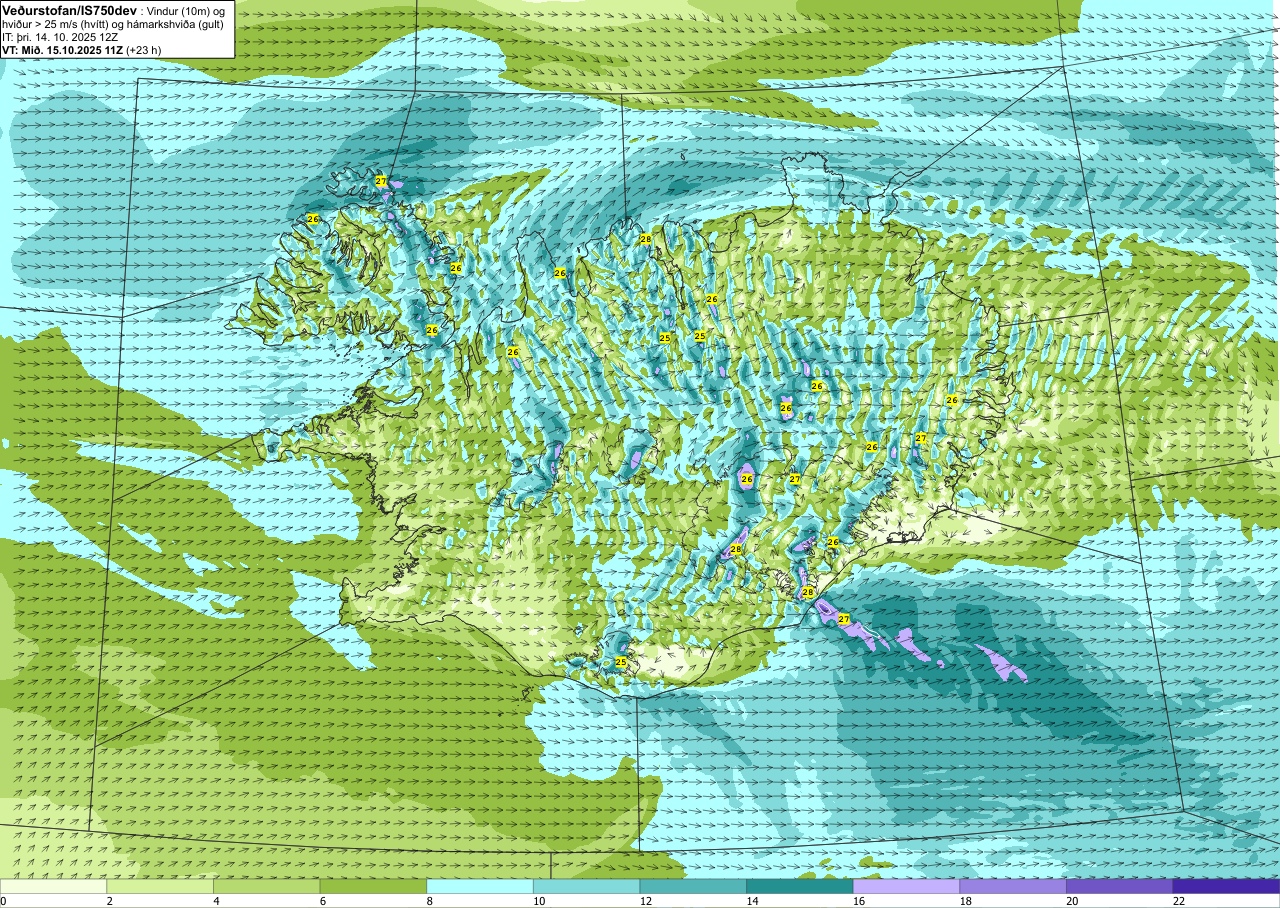Screen dimensions: 1280x908
Task: Select the 20–22 violet legend swatch
Action: pos(1120,886)
